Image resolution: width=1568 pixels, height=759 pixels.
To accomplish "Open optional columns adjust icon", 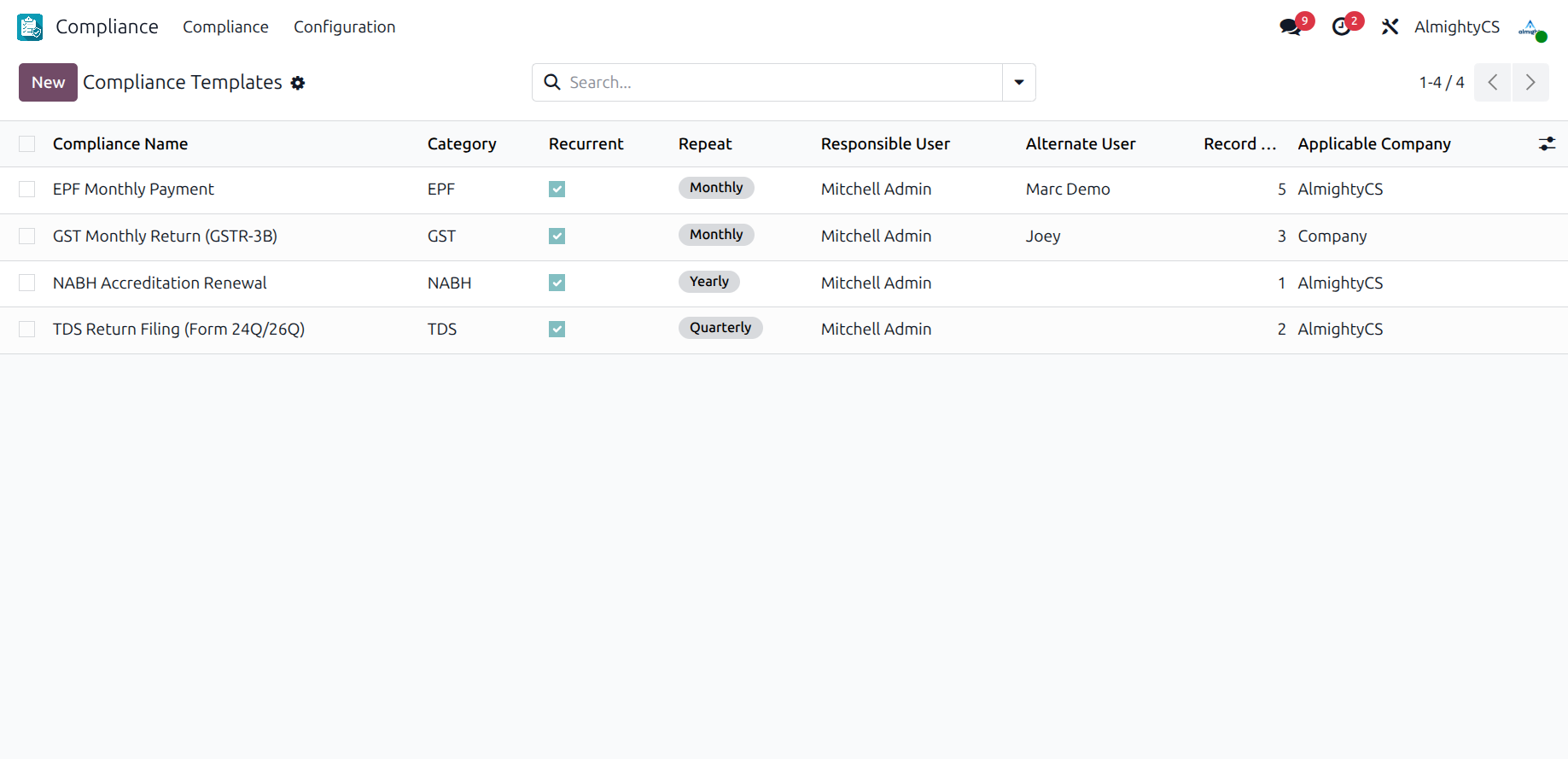I will [1547, 144].
